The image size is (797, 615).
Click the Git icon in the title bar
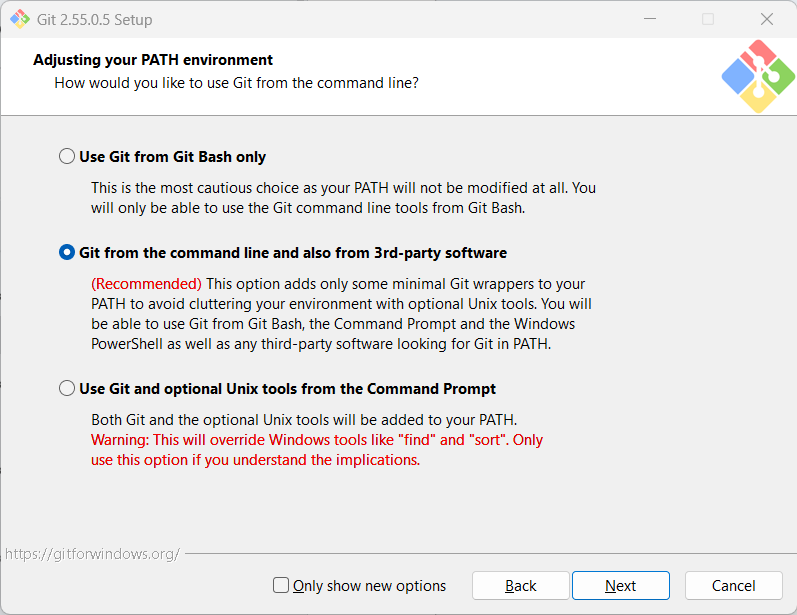point(20,19)
